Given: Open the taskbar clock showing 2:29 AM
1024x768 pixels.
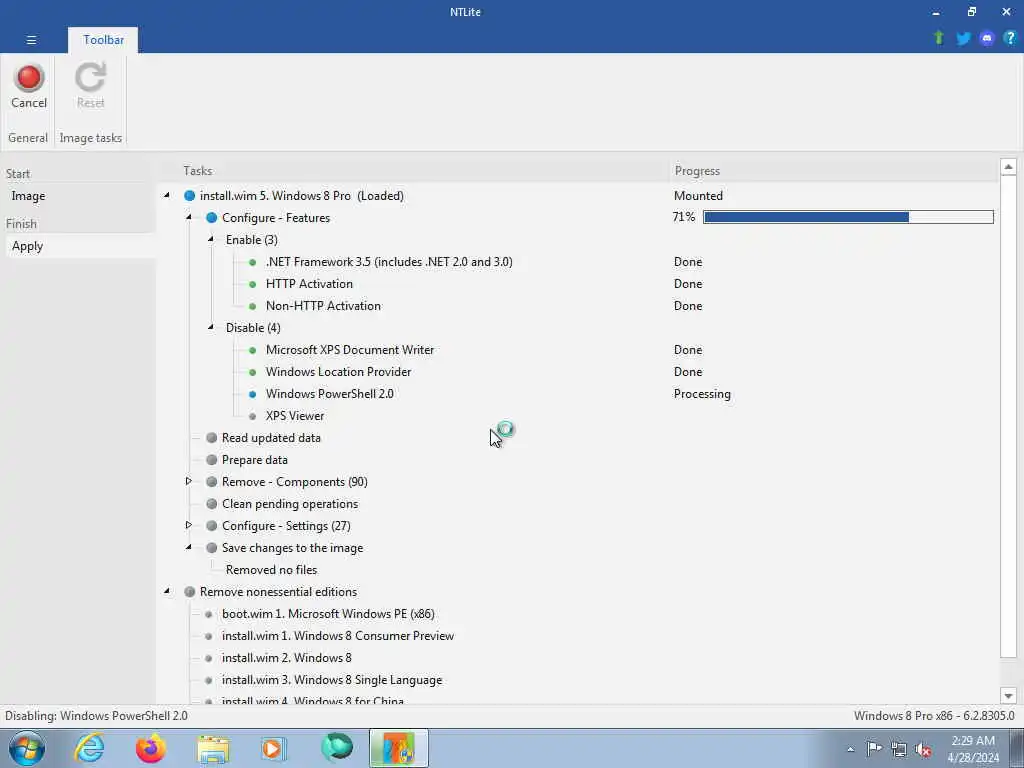Looking at the screenshot, I should coord(973,749).
